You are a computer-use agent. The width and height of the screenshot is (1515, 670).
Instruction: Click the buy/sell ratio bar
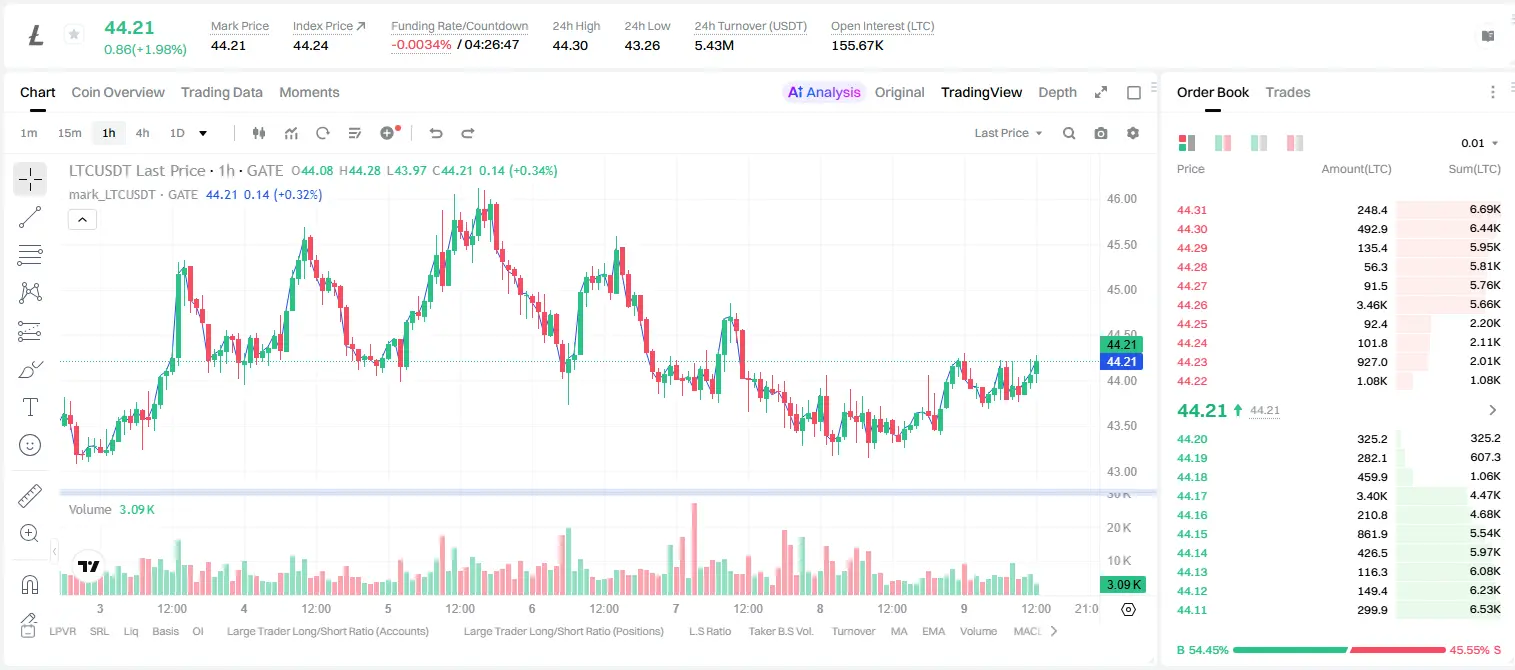1339,650
